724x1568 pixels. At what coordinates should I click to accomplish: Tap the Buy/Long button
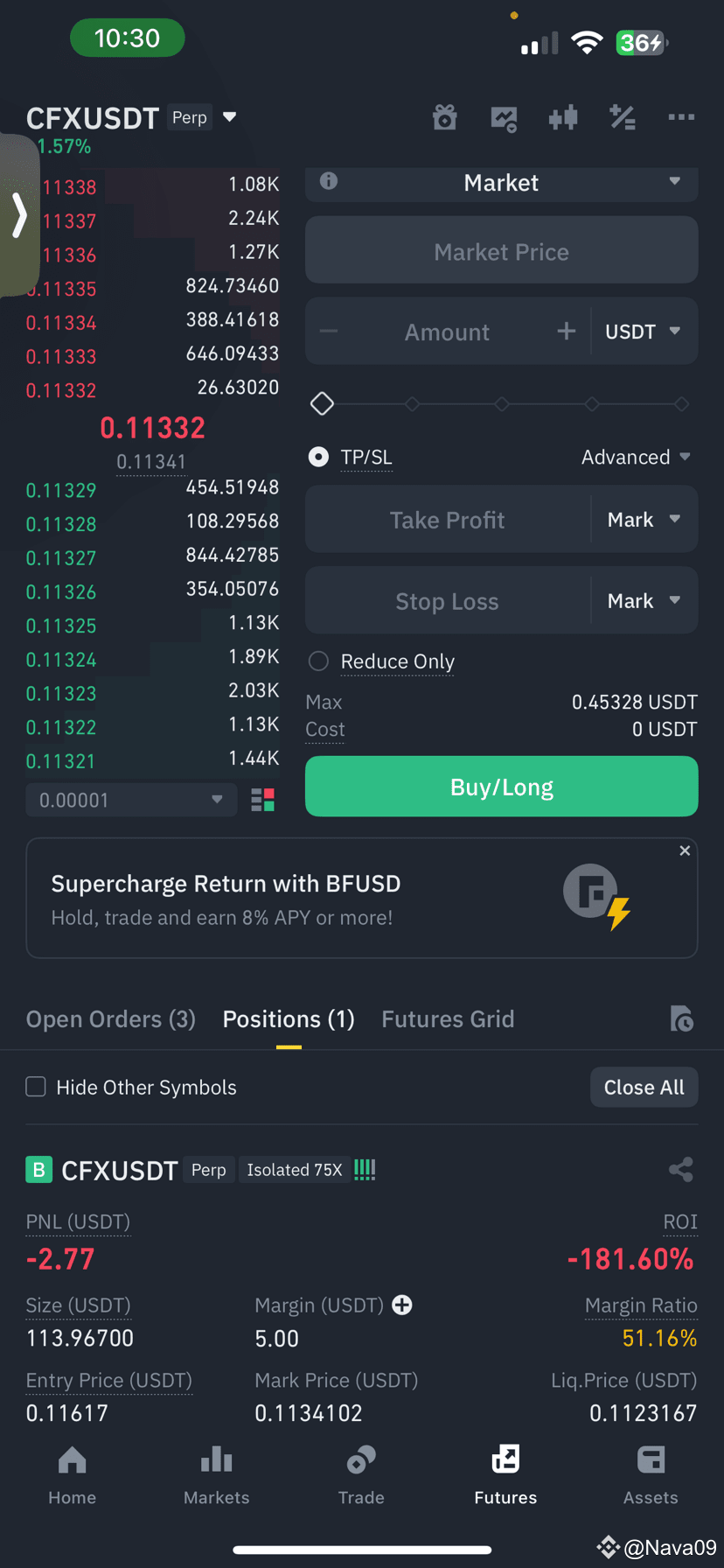(x=502, y=787)
